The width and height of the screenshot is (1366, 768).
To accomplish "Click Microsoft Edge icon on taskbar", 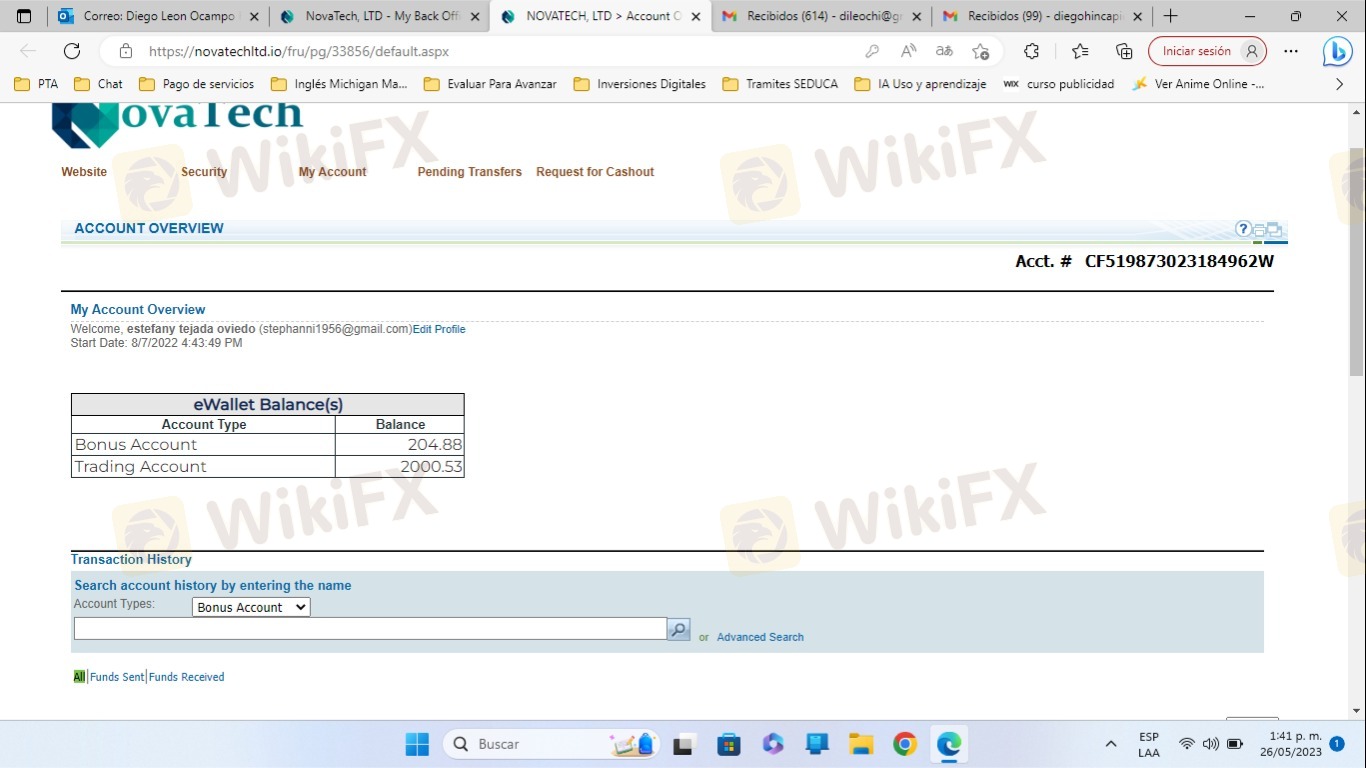I will pos(949,744).
